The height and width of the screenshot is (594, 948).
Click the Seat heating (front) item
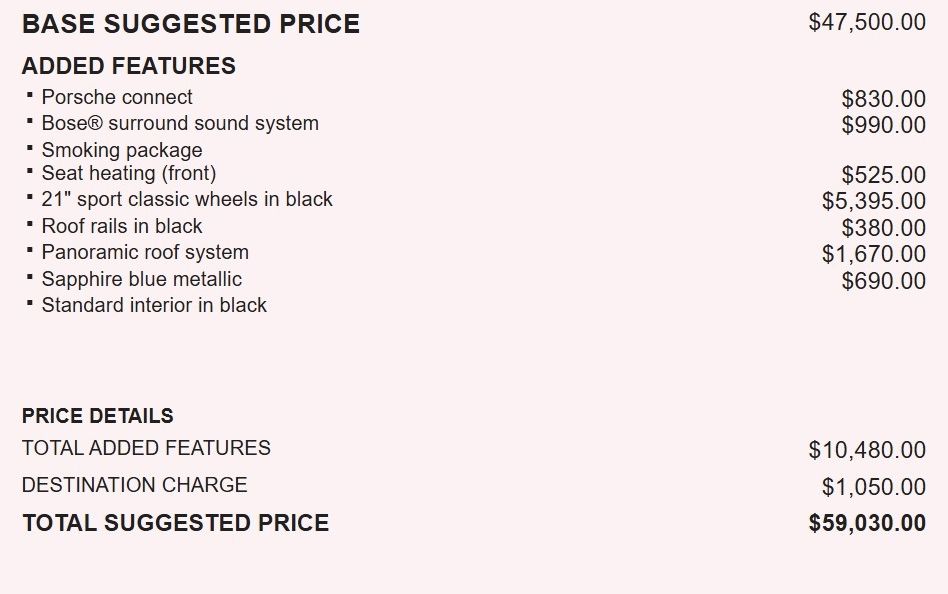coord(129,173)
